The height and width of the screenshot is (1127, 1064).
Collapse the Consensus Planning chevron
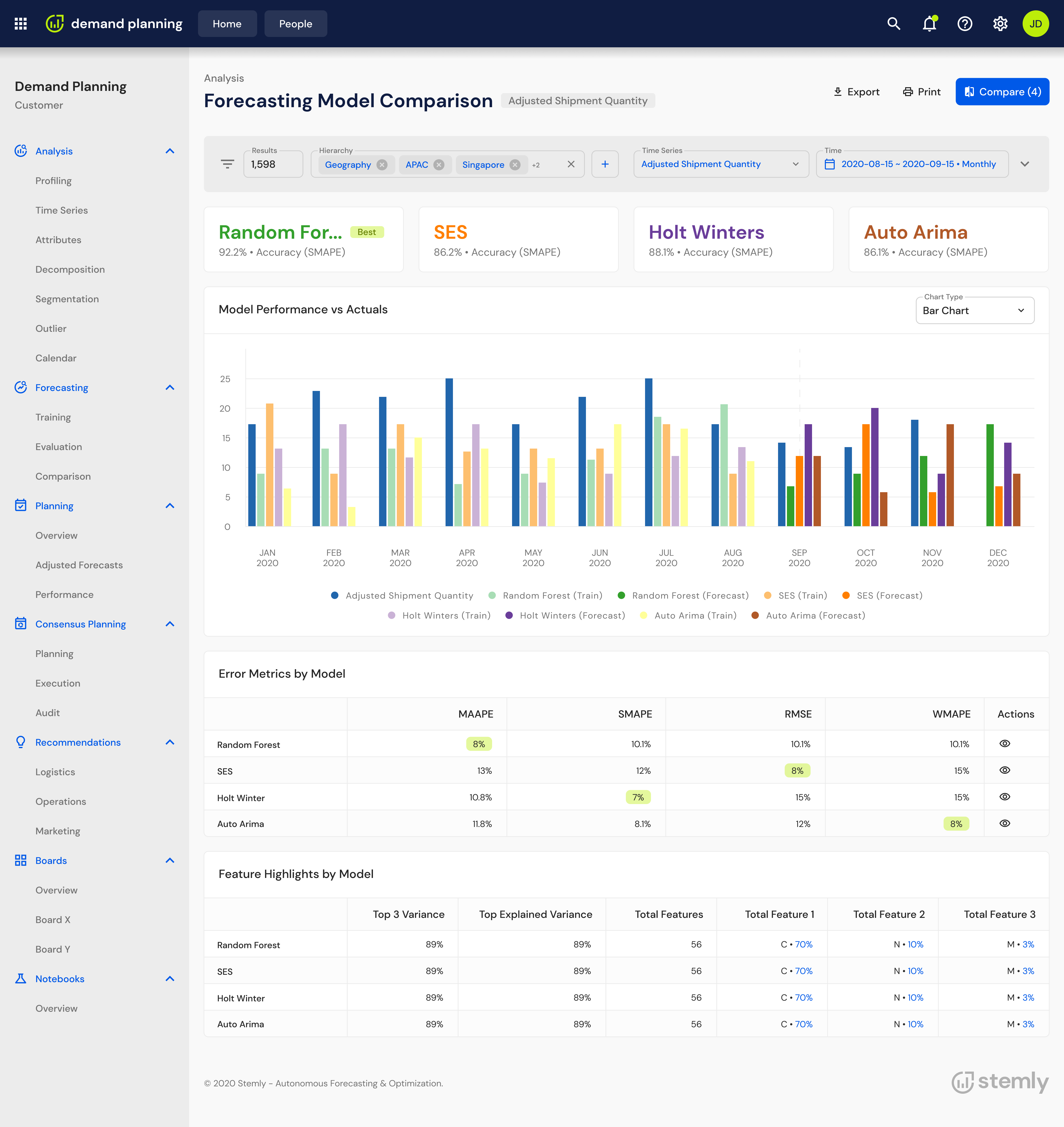tap(170, 624)
